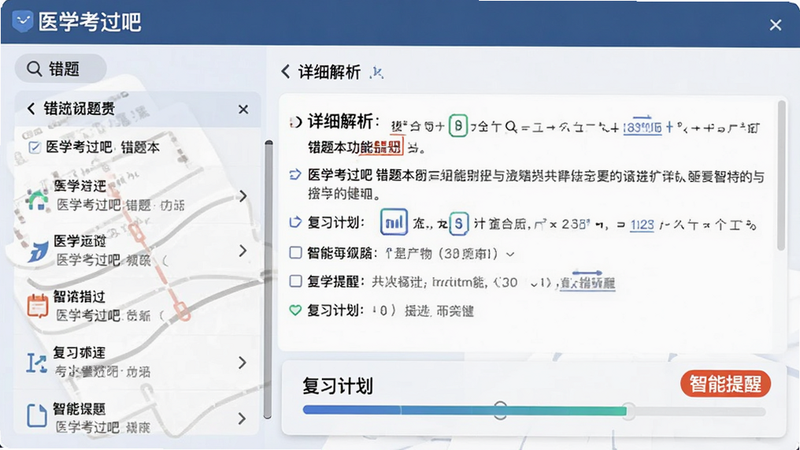Expand the 复习 sidebar row chevron
This screenshot has width=800, height=450.
click(x=243, y=363)
